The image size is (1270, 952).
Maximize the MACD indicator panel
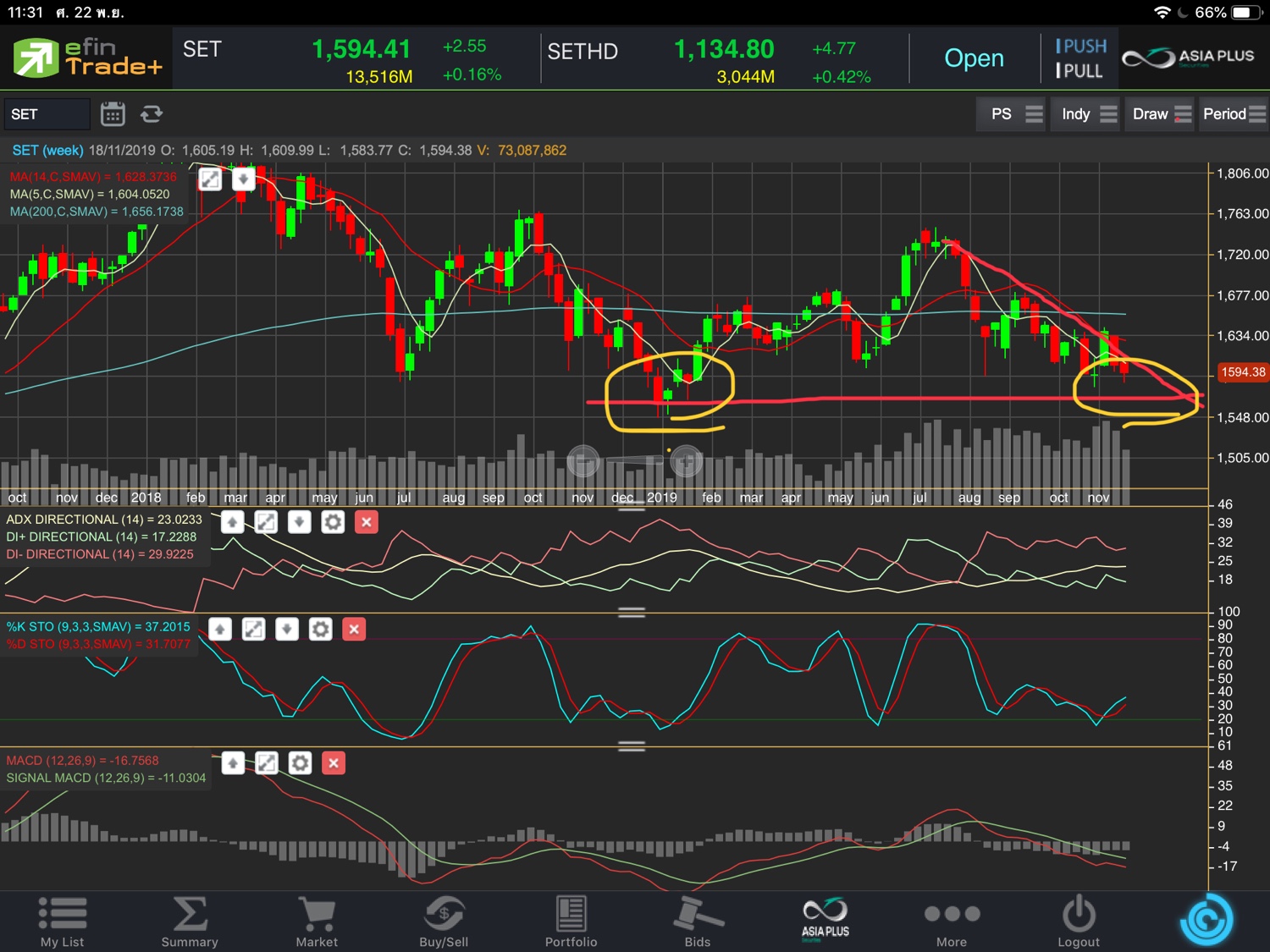[x=266, y=763]
